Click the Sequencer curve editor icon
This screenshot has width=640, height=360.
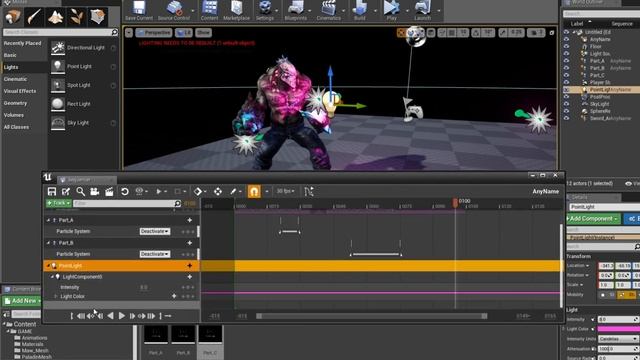[x=309, y=191]
